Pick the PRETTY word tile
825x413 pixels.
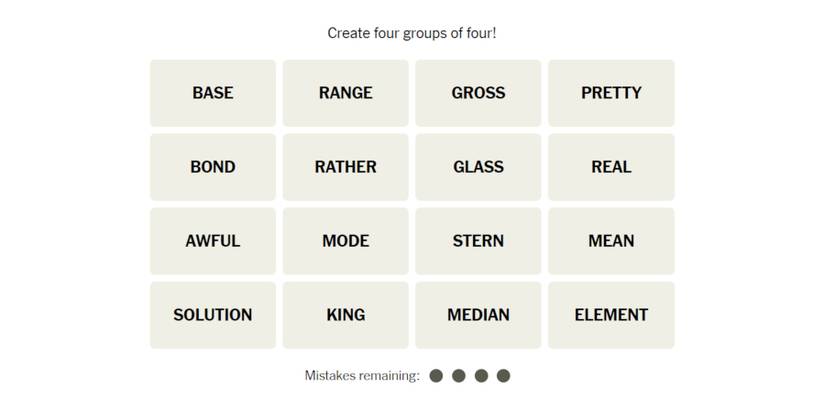(611, 93)
